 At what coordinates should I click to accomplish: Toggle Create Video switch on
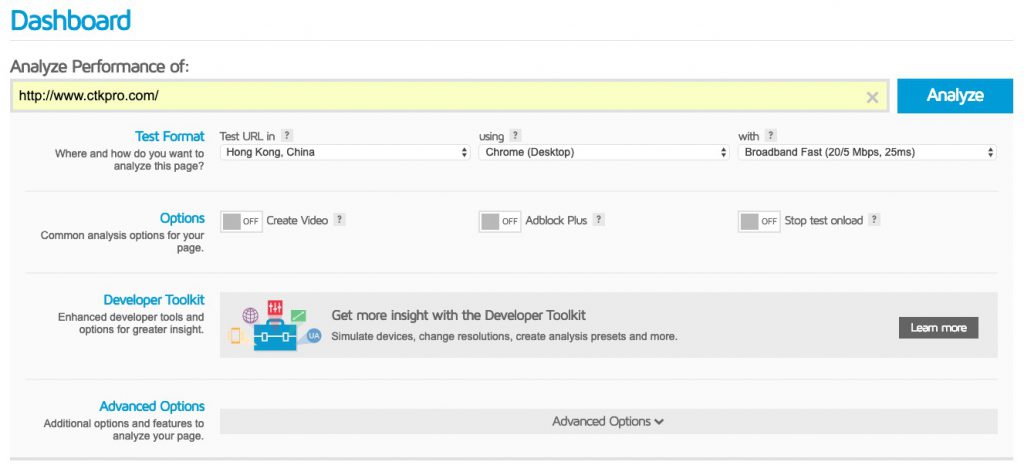coord(241,221)
